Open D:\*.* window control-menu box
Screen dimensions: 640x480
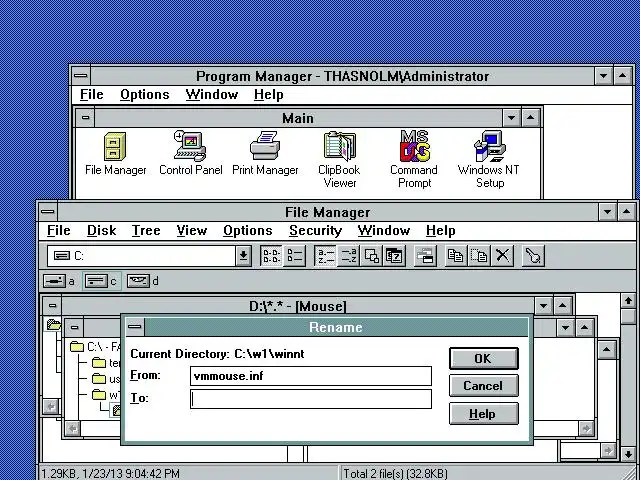(53, 306)
